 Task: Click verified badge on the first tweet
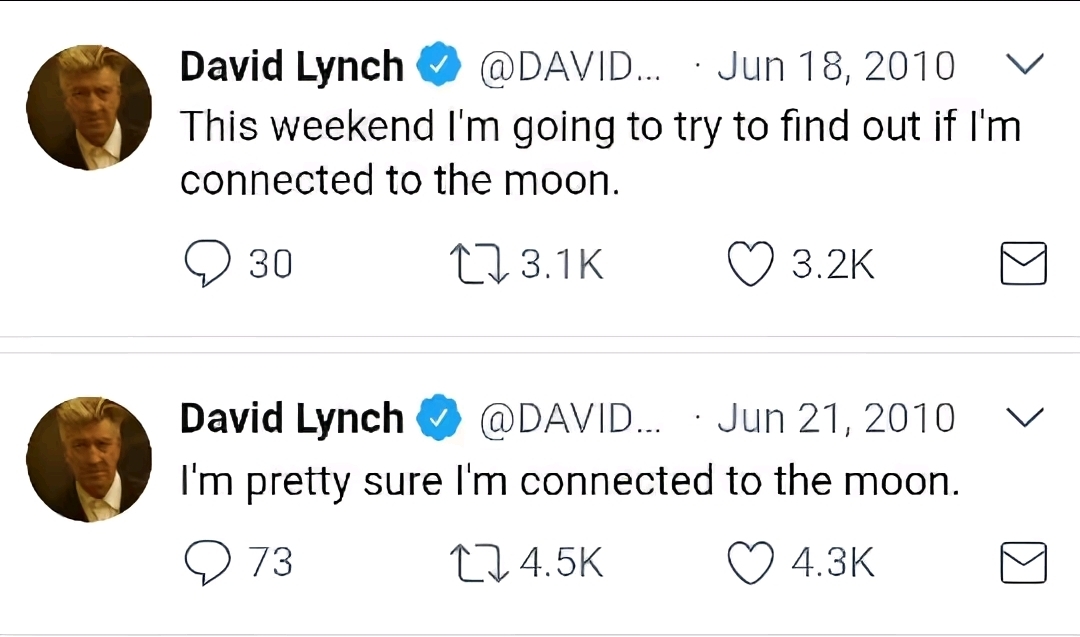[436, 68]
